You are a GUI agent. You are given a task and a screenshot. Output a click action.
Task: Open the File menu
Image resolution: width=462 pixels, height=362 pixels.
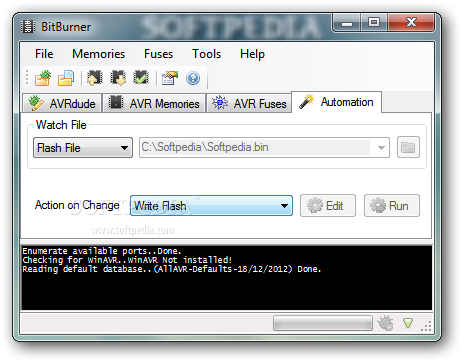(x=44, y=54)
